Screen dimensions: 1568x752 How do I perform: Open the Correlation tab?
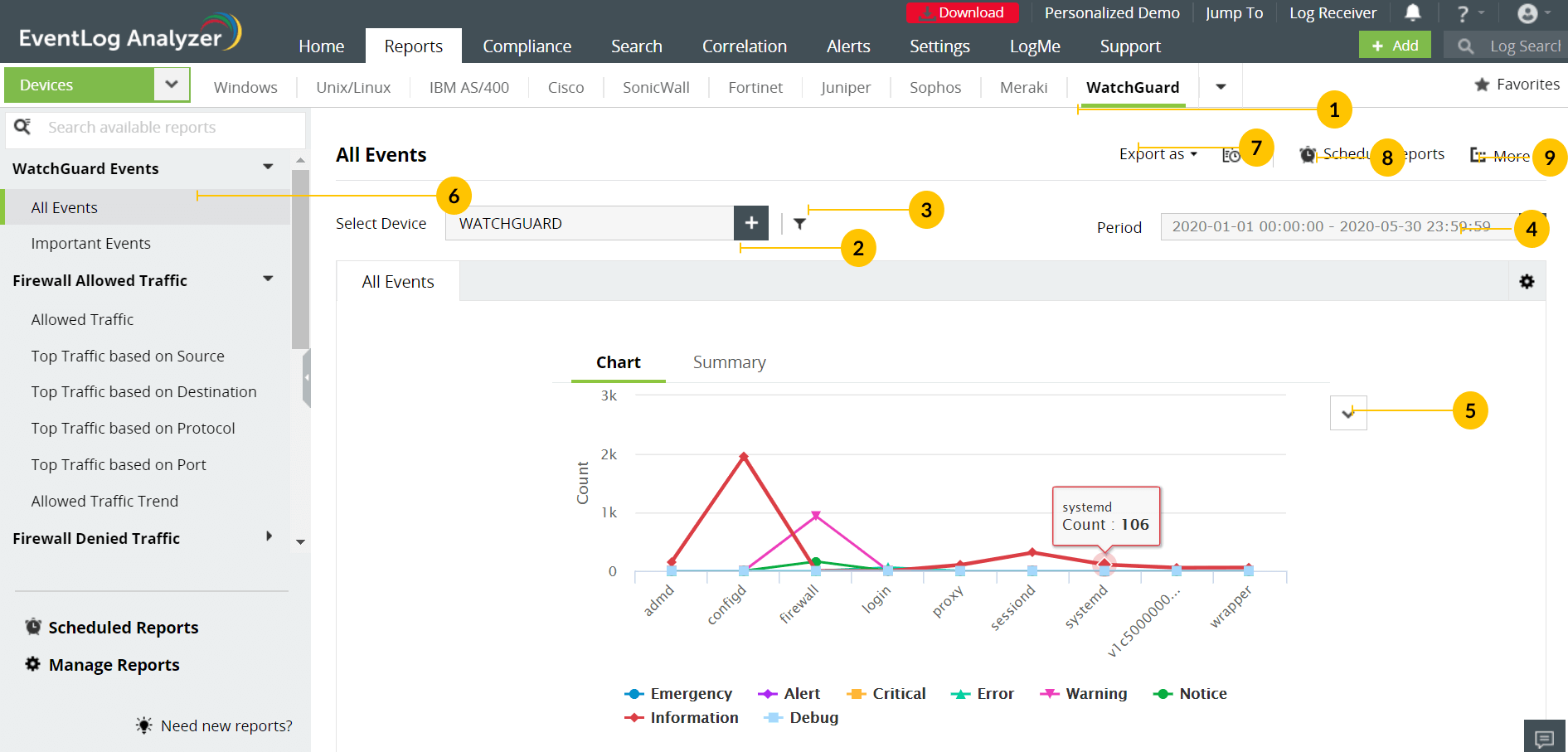tap(745, 46)
